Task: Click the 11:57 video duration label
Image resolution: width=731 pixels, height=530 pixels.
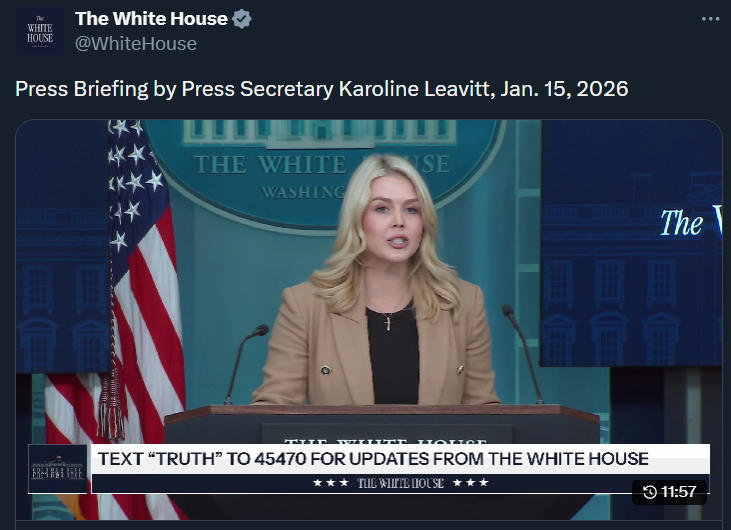Action: 678,492
